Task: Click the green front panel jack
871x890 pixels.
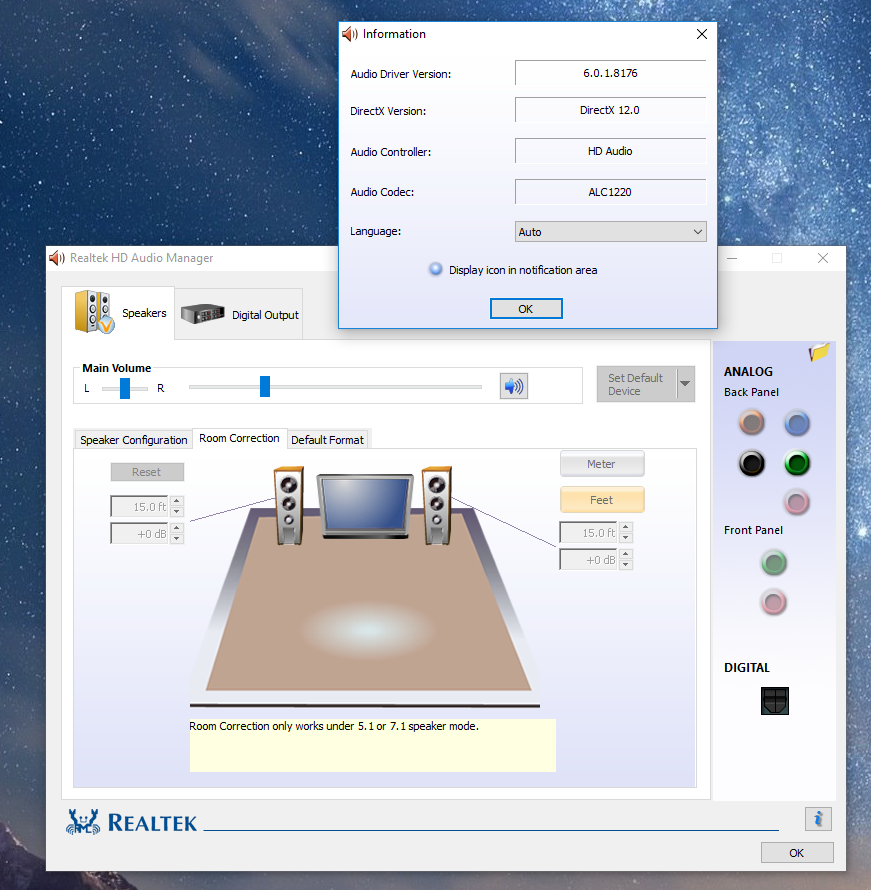Action: click(773, 563)
